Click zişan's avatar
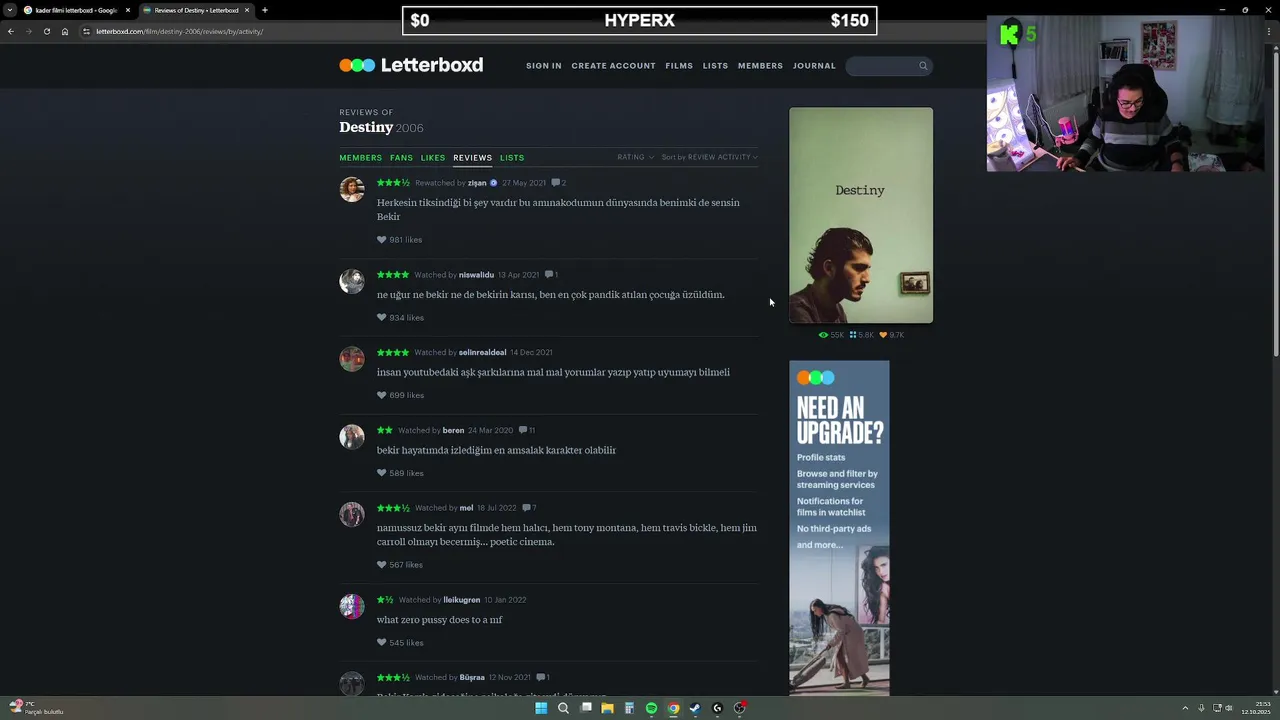Screen dimensions: 1280x720 pos(352,189)
